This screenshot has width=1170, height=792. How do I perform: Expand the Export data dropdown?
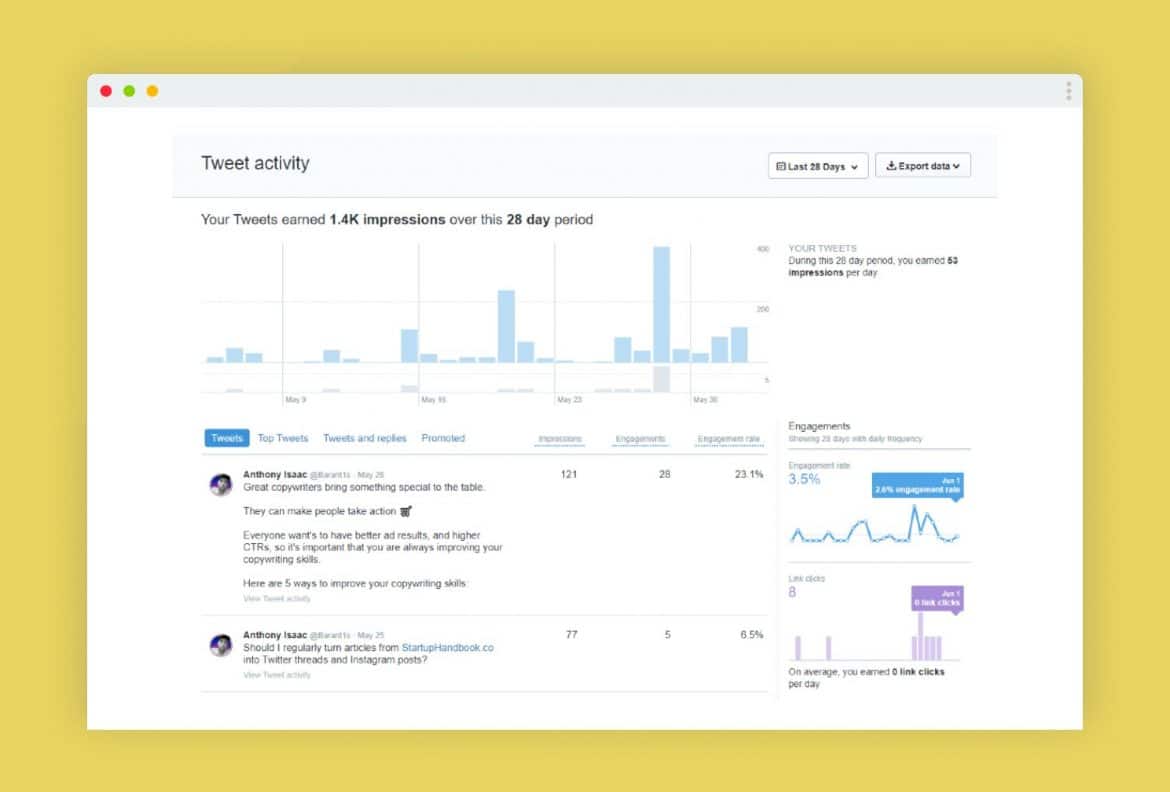922,166
